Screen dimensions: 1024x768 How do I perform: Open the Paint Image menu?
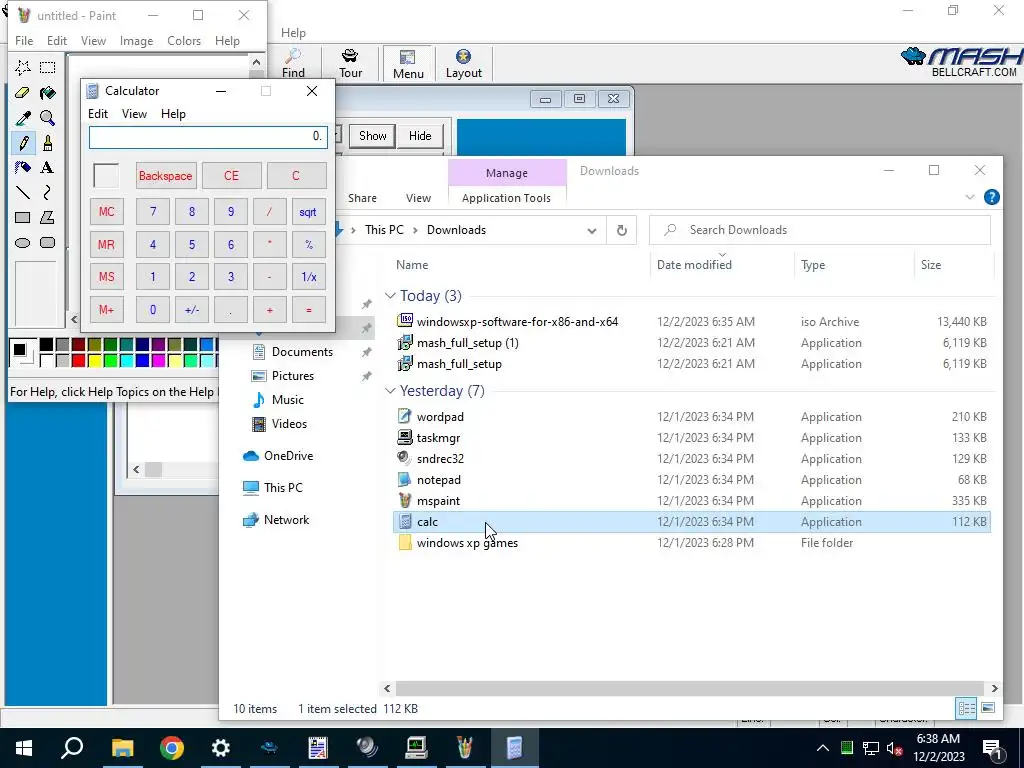[x=136, y=40]
